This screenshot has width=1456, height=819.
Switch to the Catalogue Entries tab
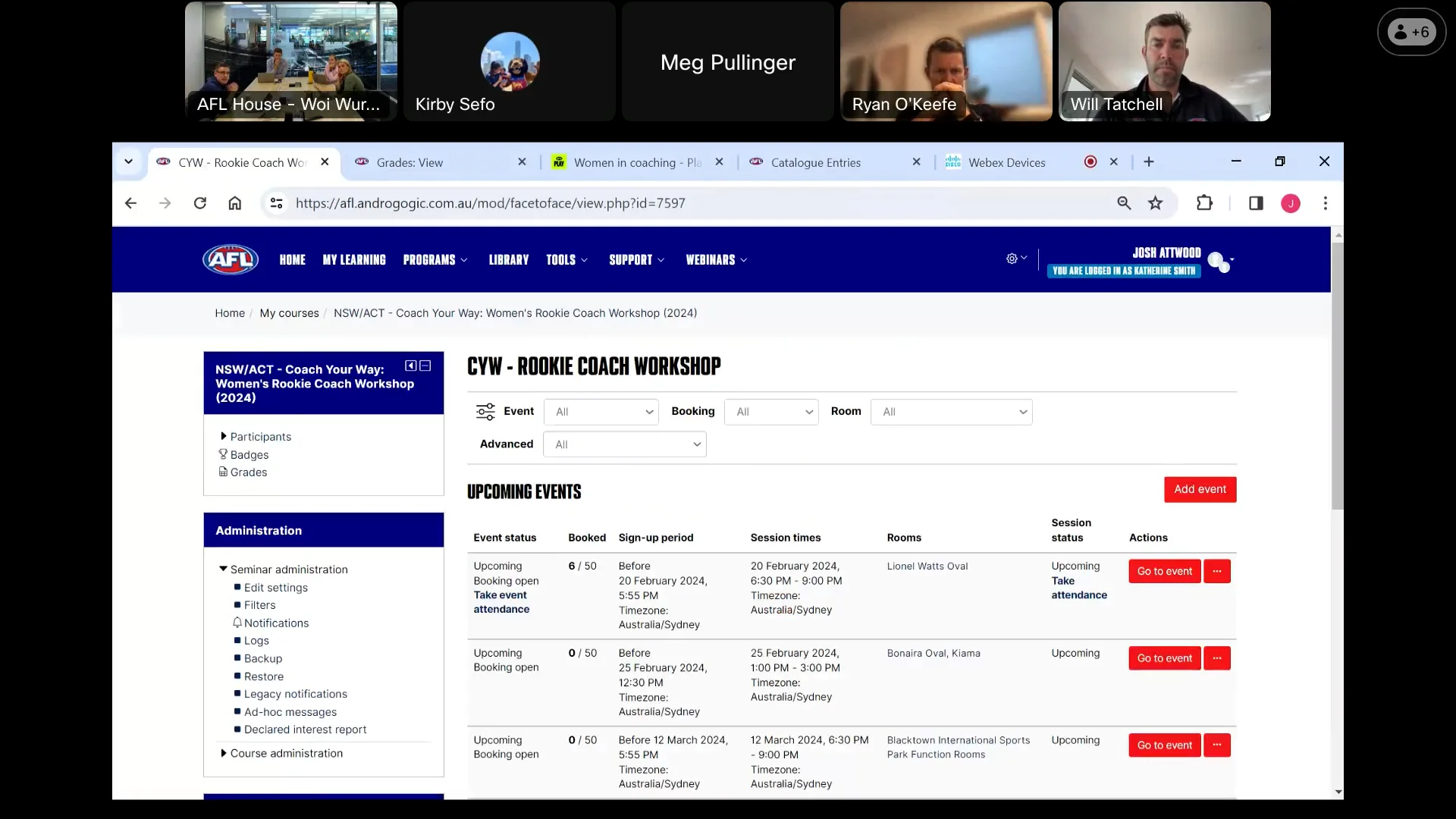pyautogui.click(x=816, y=162)
